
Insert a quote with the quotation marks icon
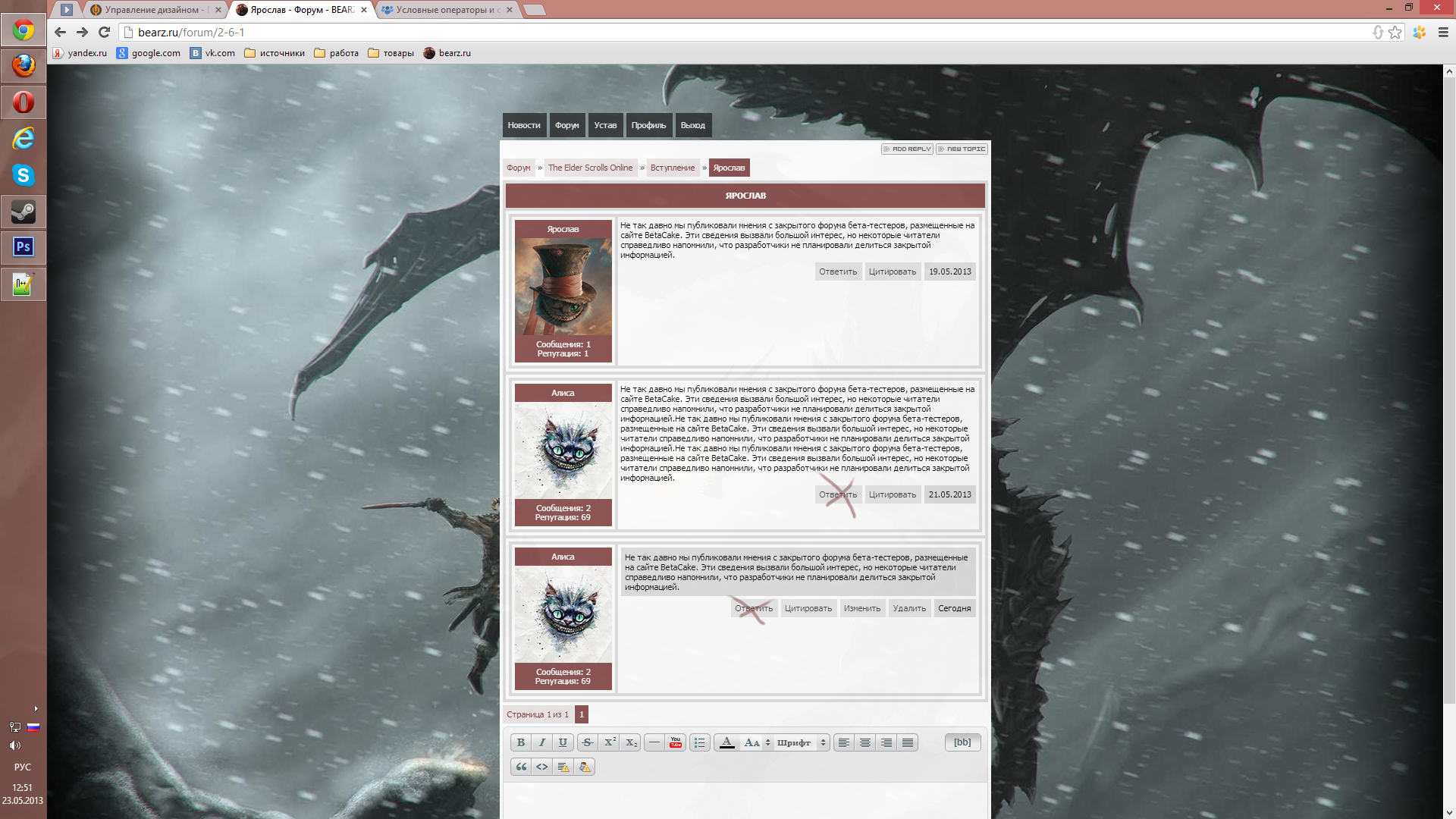pos(521,767)
